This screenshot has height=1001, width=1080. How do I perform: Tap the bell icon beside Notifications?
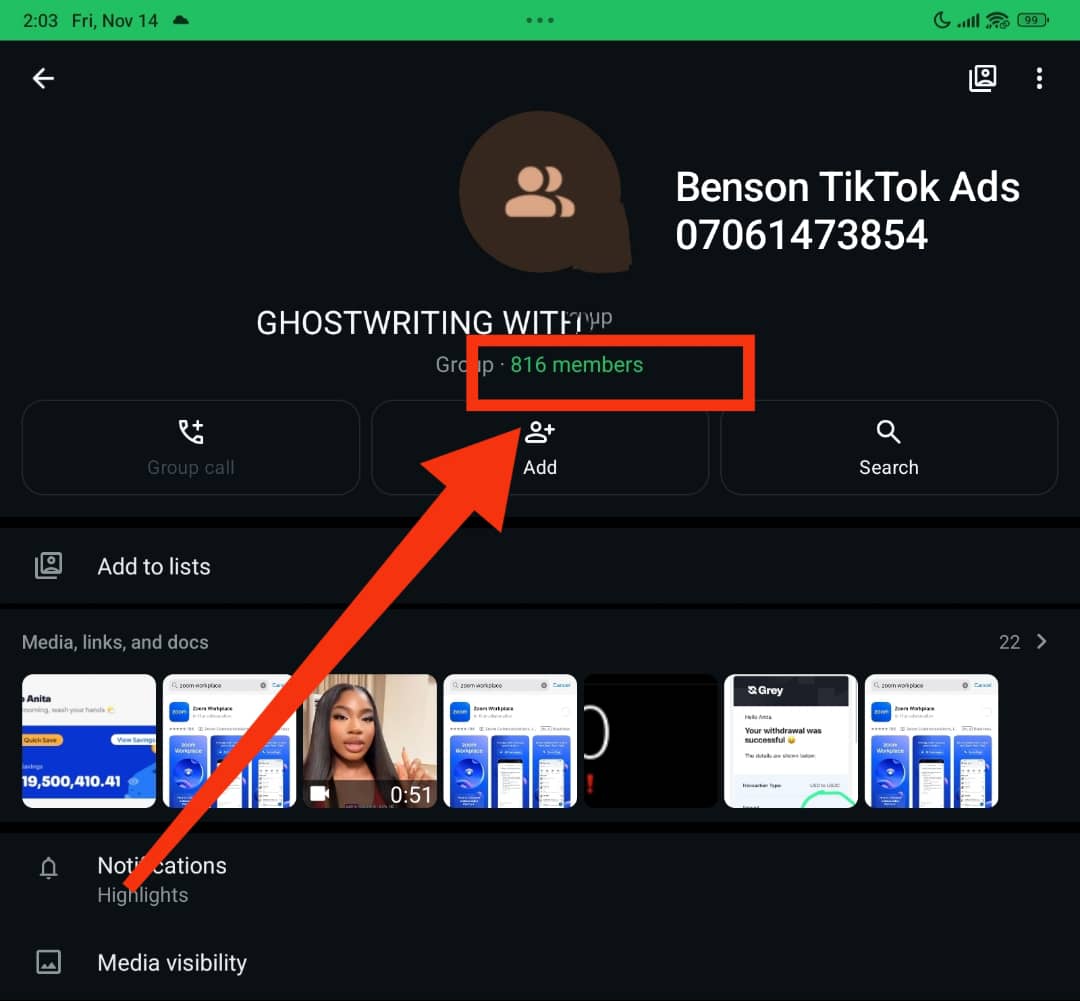48,868
